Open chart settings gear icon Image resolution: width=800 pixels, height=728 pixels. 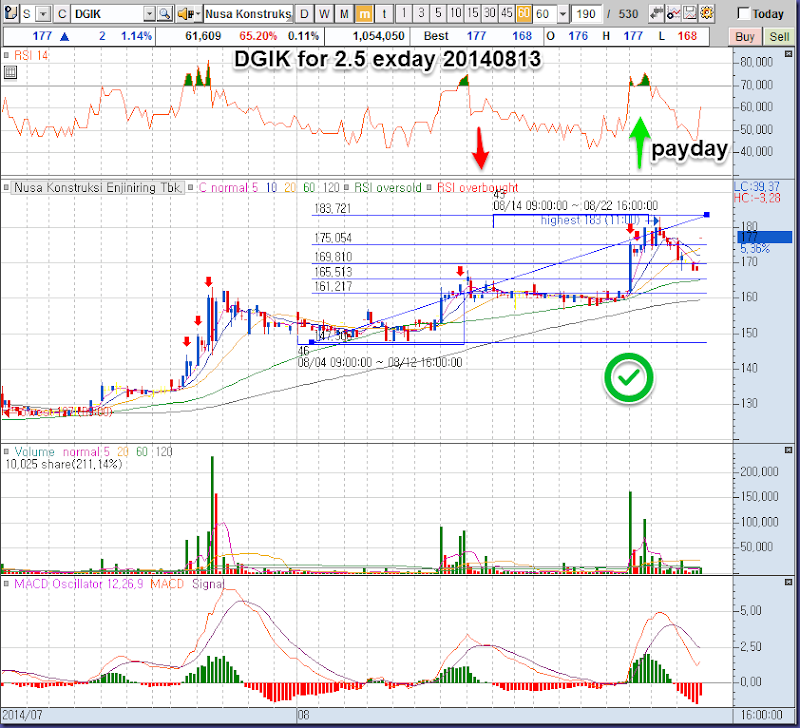point(707,13)
